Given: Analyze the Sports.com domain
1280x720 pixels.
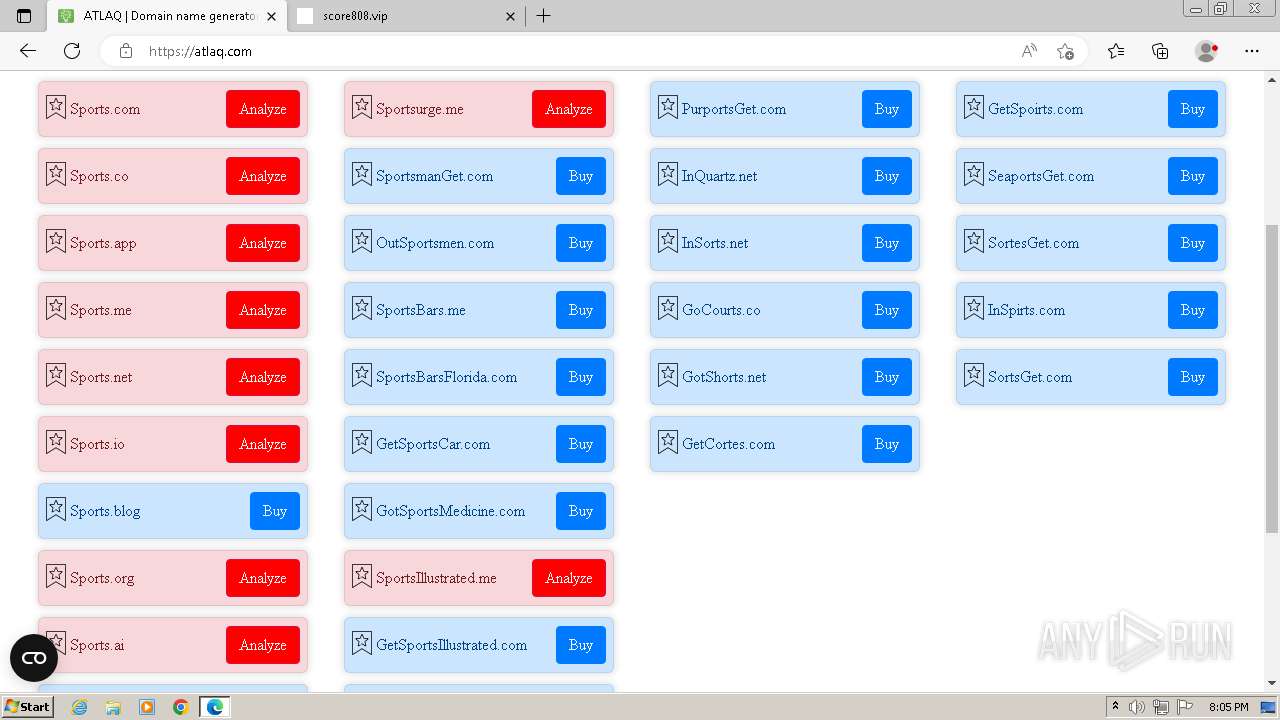Looking at the screenshot, I should 263,109.
